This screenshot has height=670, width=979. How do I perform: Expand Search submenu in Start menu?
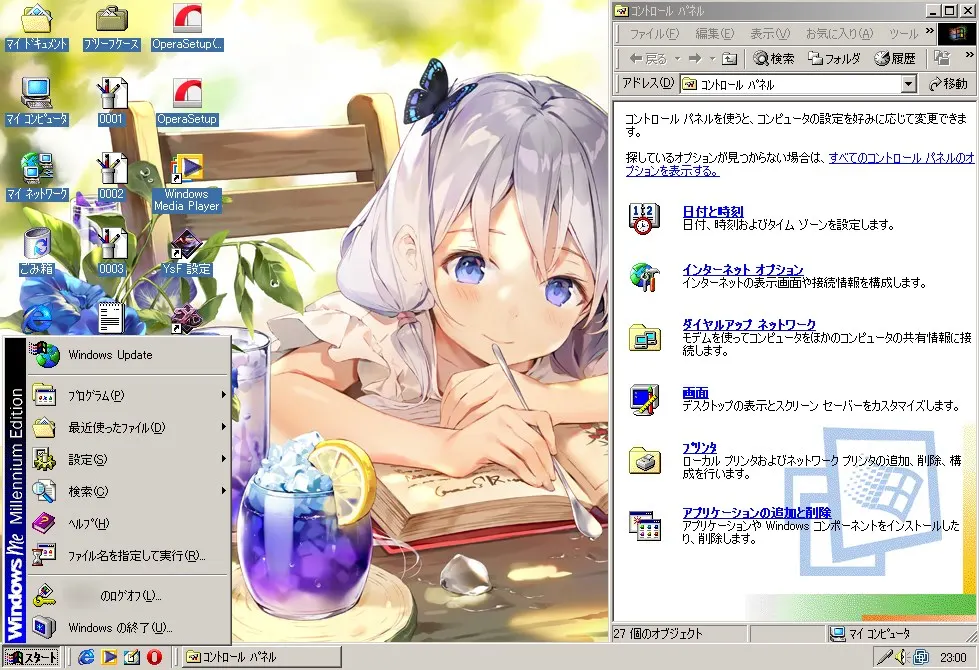click(128, 491)
